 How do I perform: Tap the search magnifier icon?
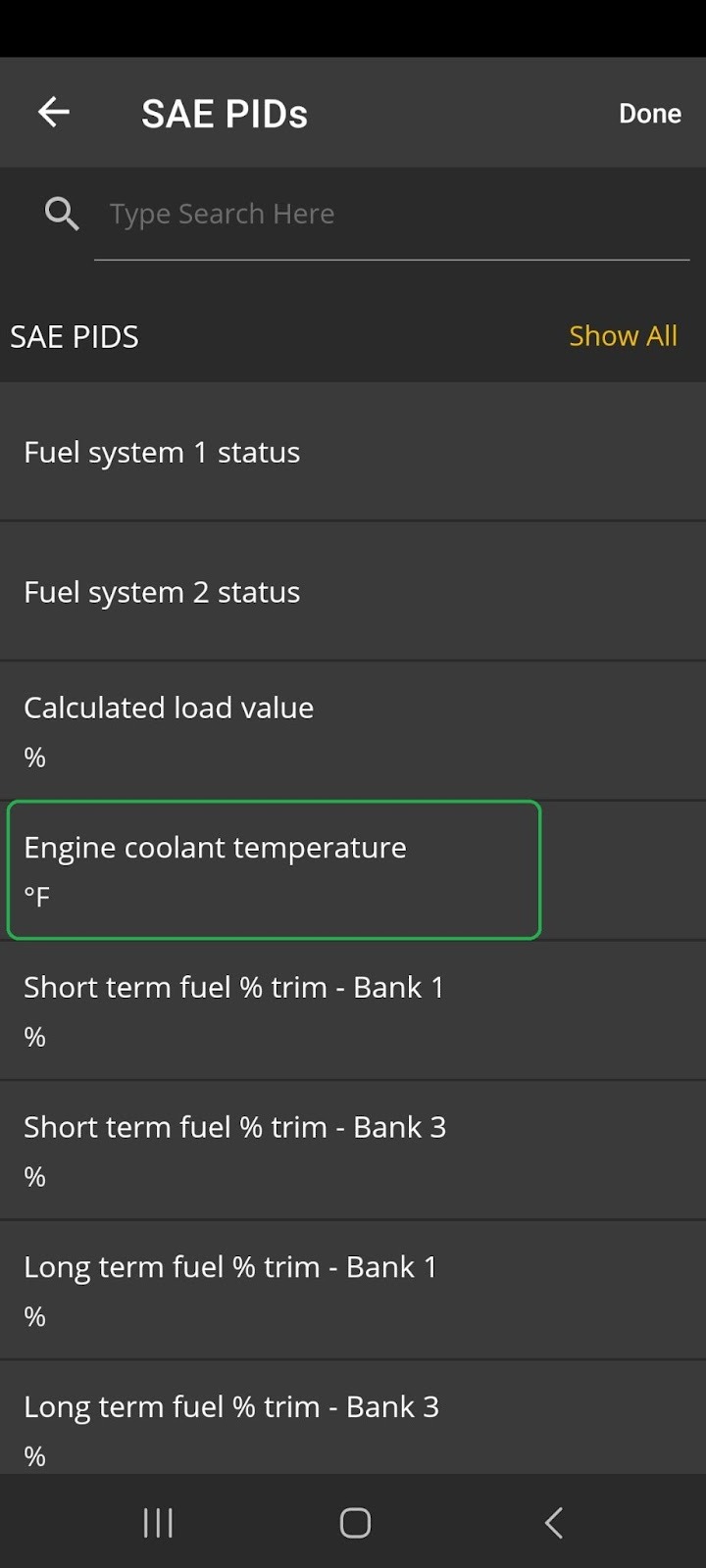point(61,213)
